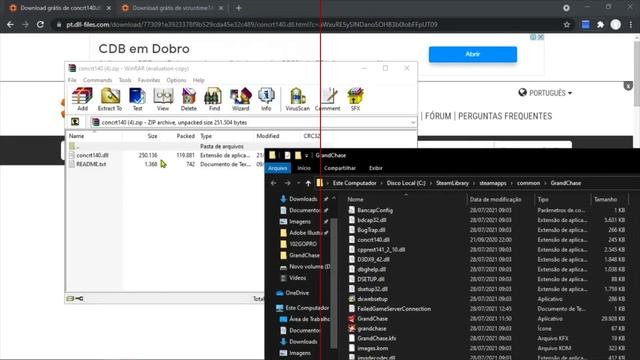
Task: Click common in the Explorer breadcrumb
Action: coord(528,183)
